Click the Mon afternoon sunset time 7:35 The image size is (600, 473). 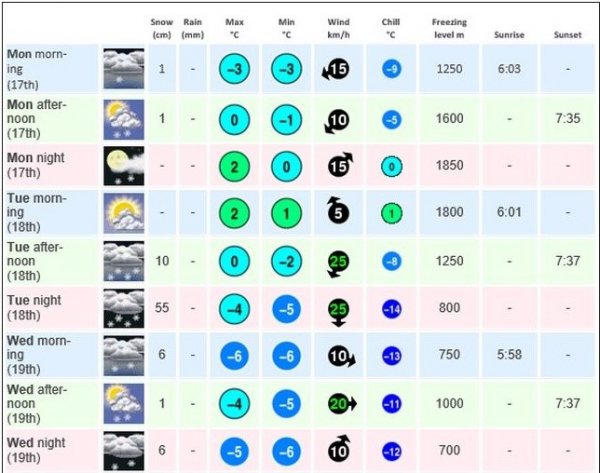tap(566, 117)
